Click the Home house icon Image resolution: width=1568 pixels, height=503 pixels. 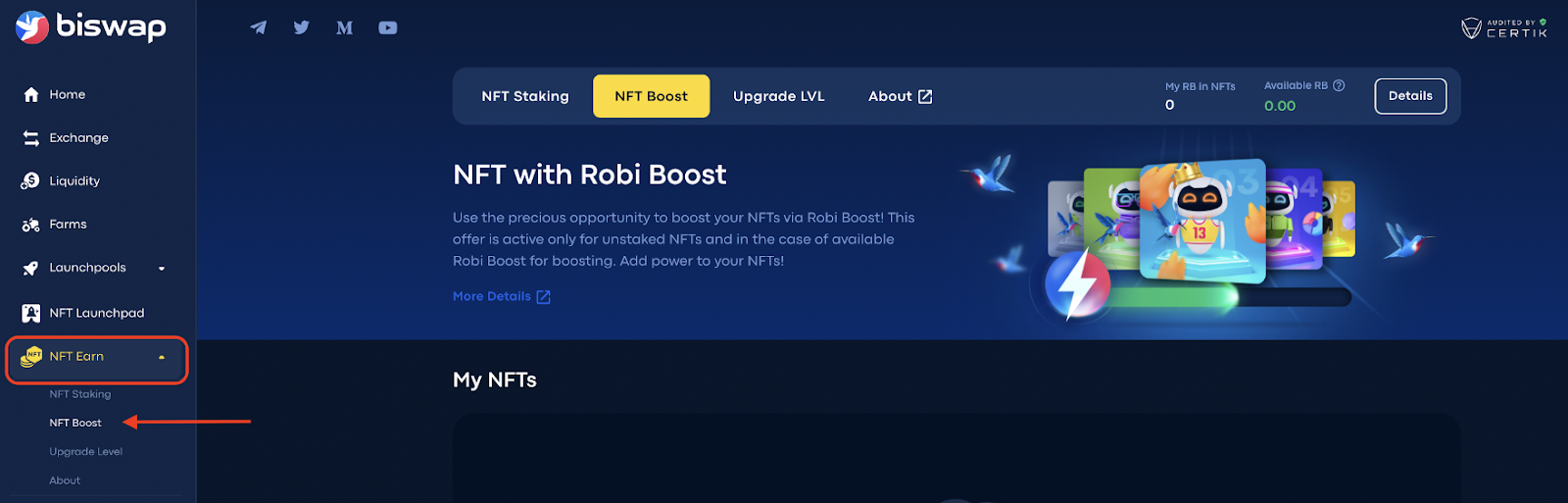pos(31,94)
